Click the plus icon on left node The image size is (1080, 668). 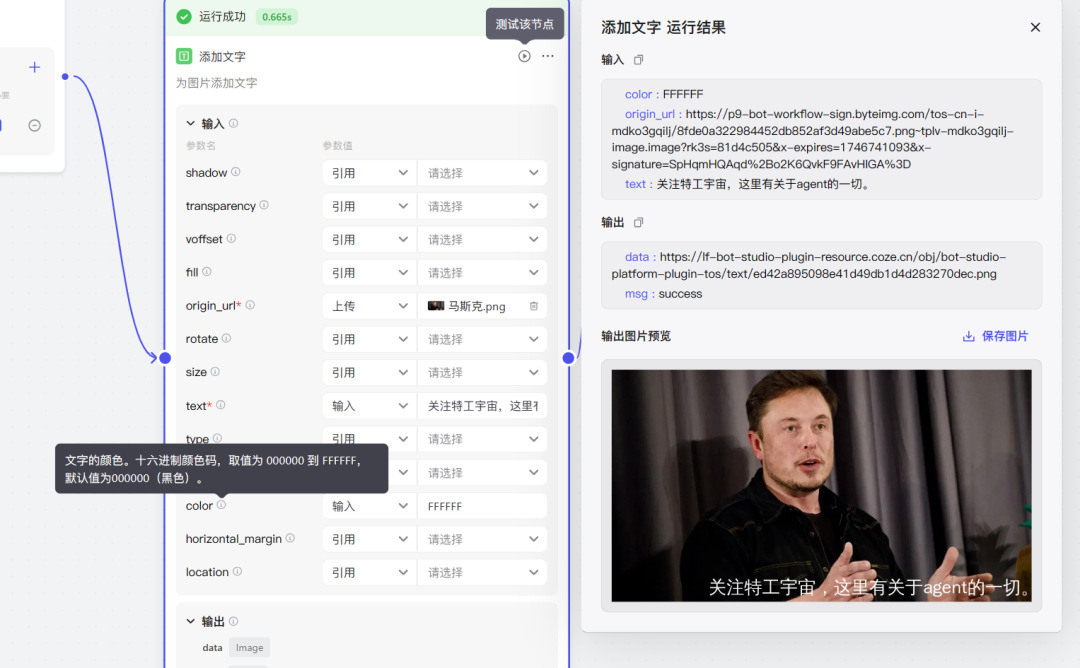(x=34, y=67)
